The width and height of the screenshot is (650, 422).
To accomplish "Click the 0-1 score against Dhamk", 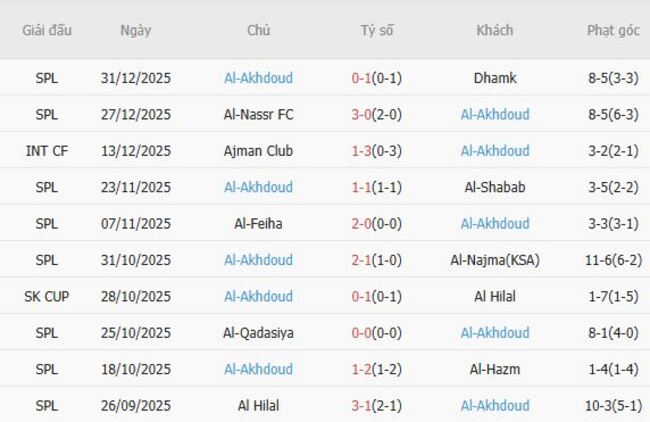I will [362, 78].
